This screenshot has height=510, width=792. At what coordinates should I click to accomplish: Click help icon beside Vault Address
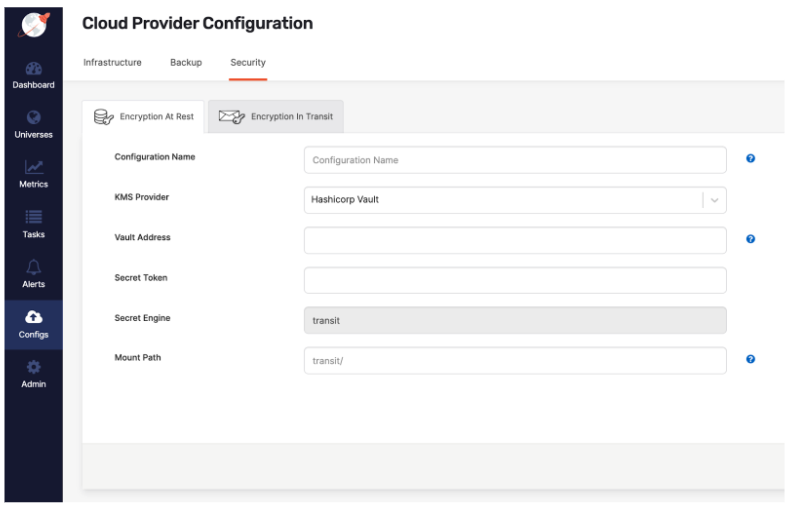(x=750, y=239)
